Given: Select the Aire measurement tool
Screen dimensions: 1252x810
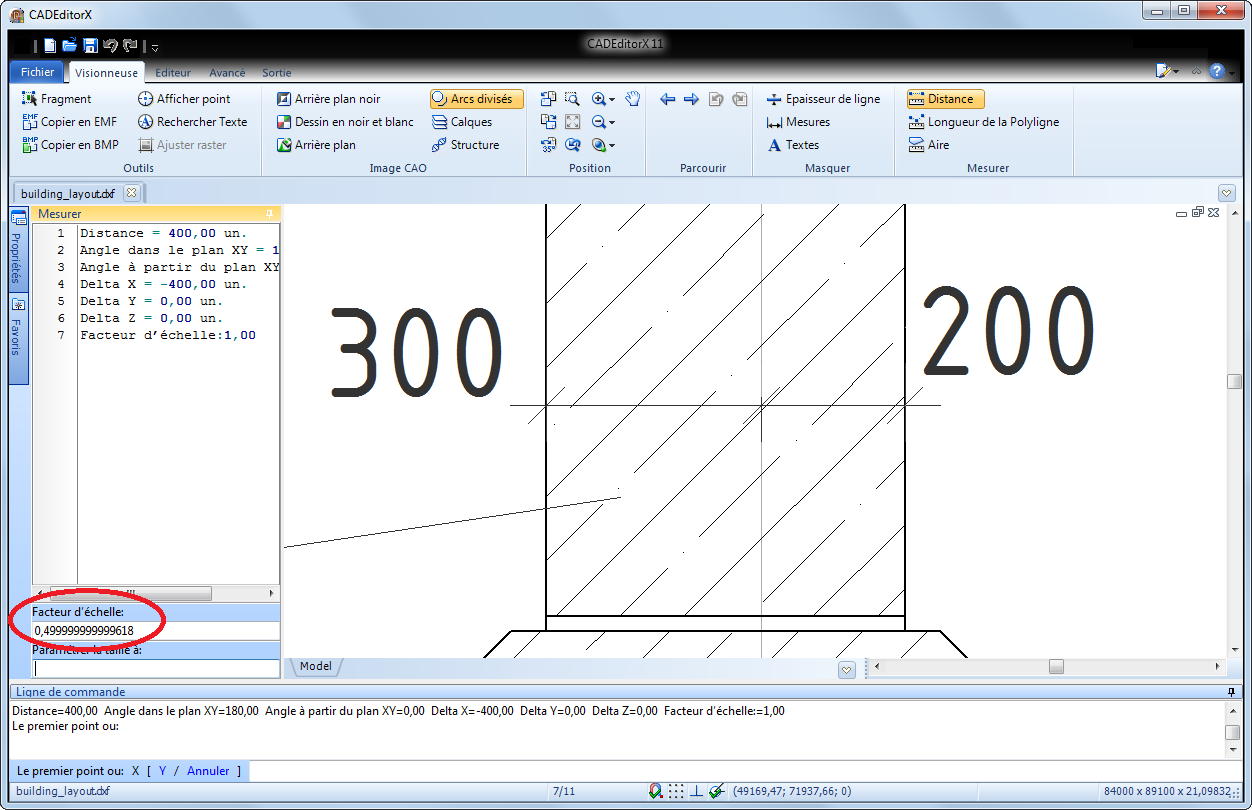Looking at the screenshot, I should (x=929, y=145).
